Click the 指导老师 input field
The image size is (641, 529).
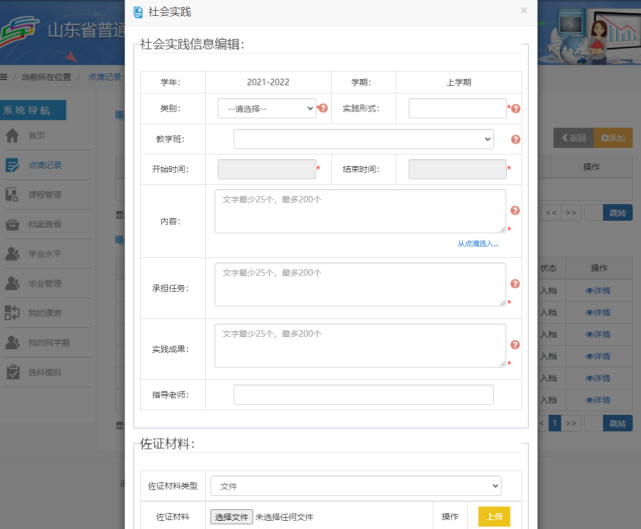pyautogui.click(x=363, y=395)
